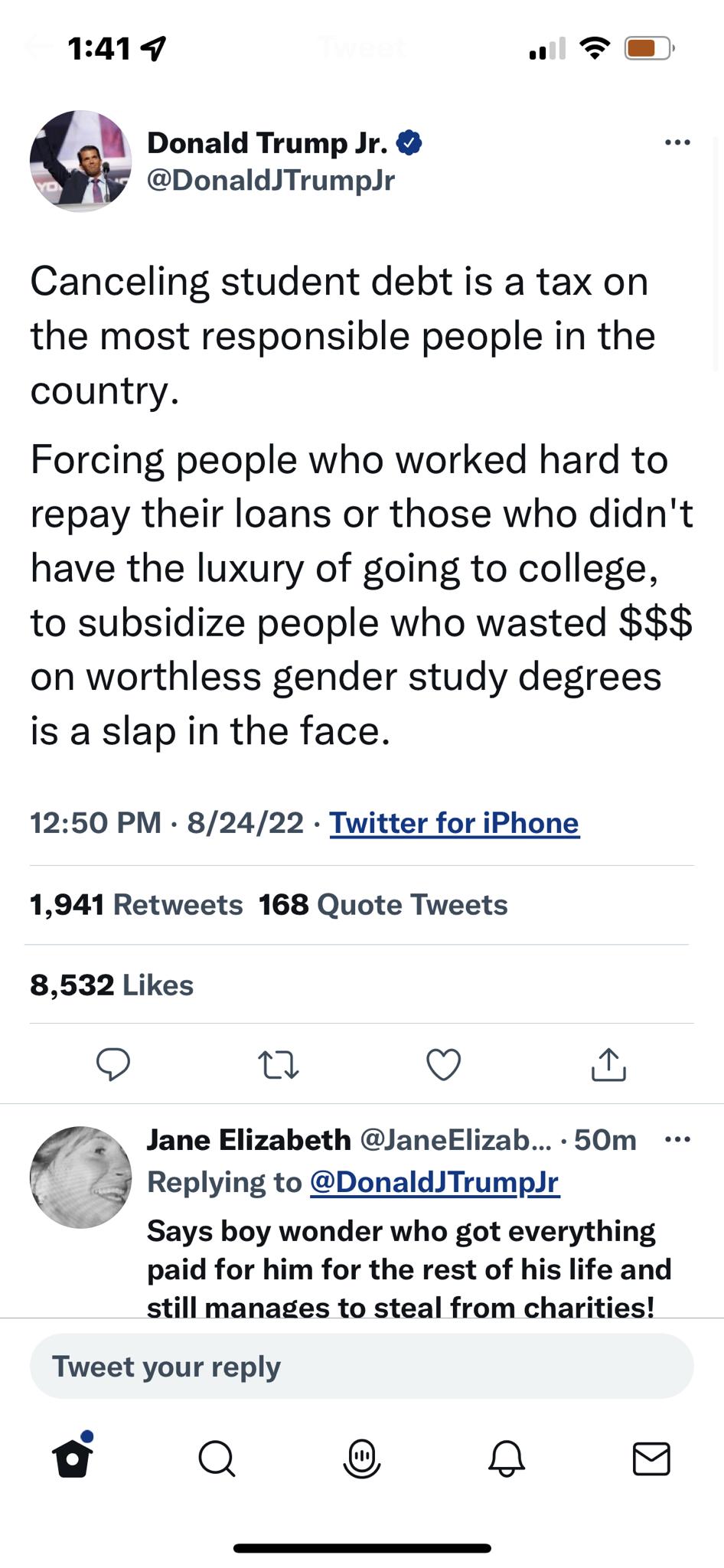Viewport: 724px width, 1568px height.
Task: Tap the share upload icon
Action: point(608,1064)
